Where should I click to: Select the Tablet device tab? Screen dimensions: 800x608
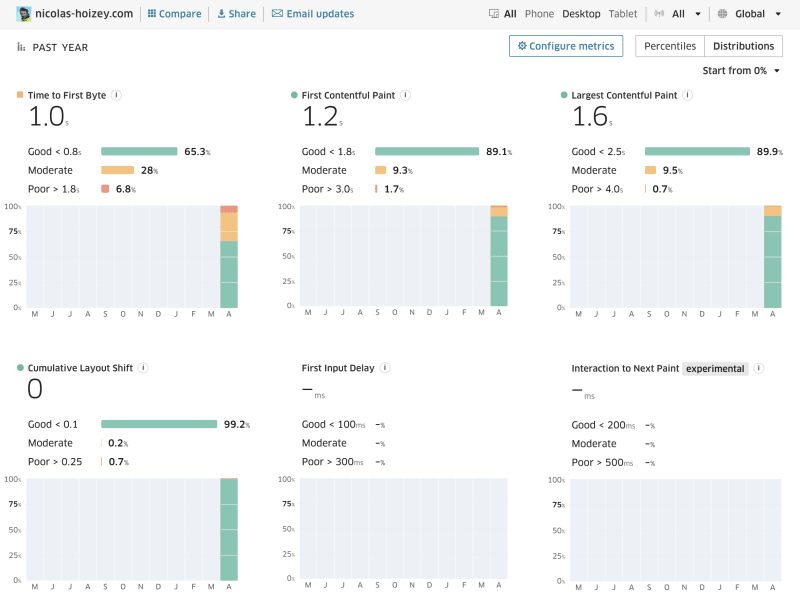[x=622, y=14]
